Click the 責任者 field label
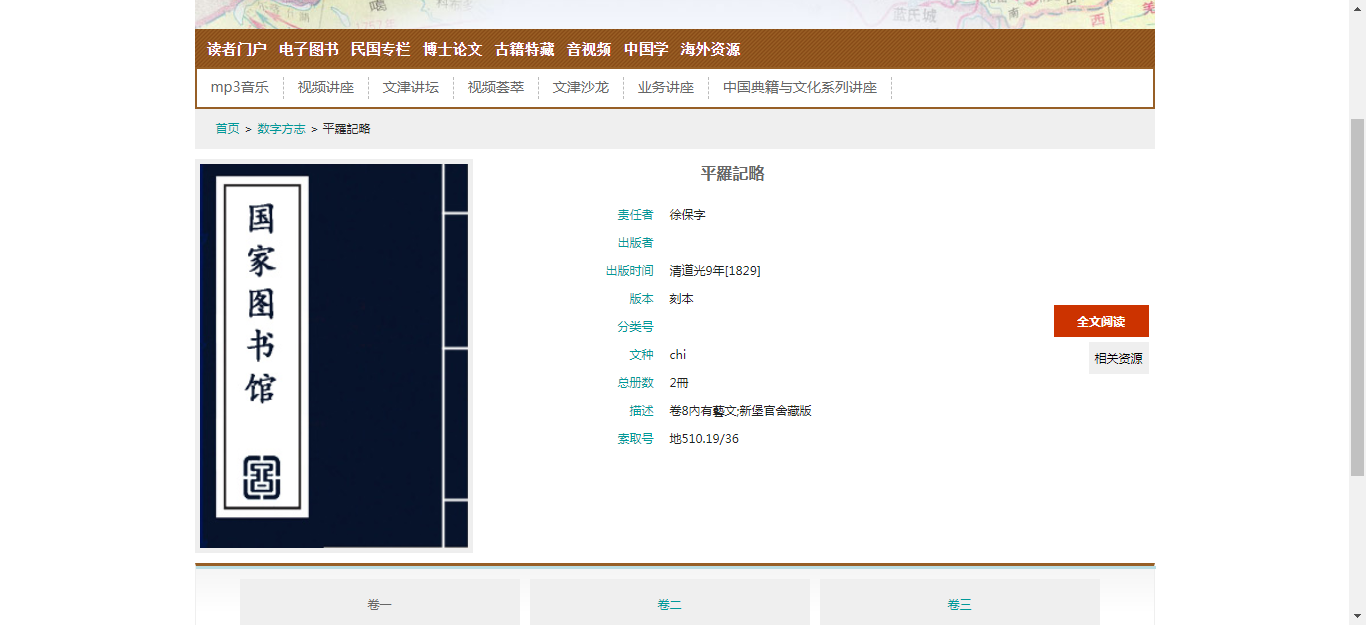 tap(636, 215)
